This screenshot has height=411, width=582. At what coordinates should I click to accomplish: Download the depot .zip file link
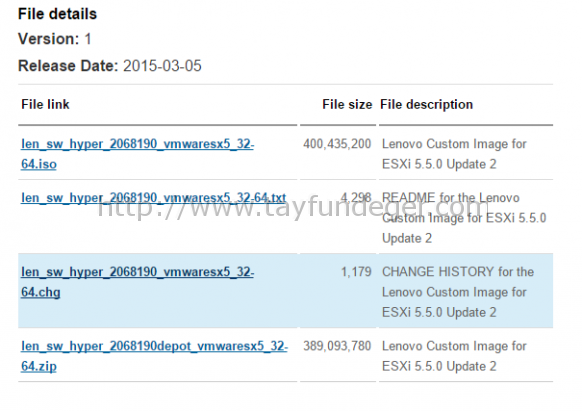(154, 356)
